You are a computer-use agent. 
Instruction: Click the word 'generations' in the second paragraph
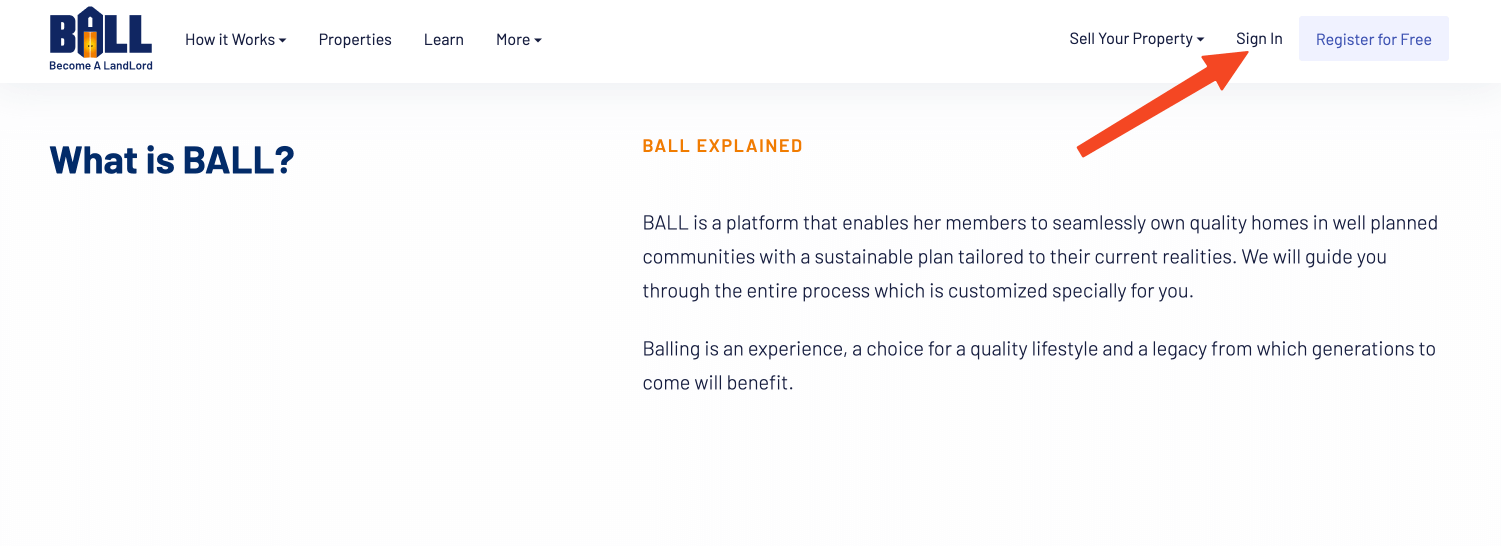(x=1303, y=349)
